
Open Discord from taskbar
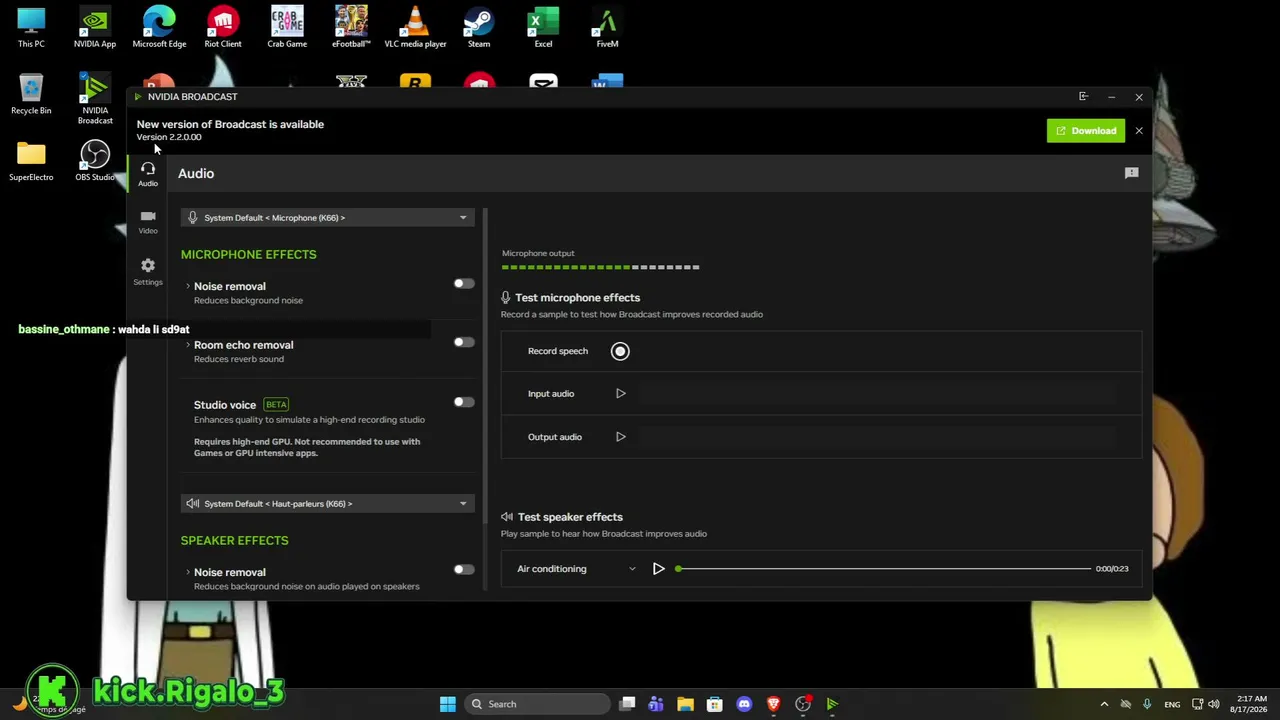(x=744, y=704)
